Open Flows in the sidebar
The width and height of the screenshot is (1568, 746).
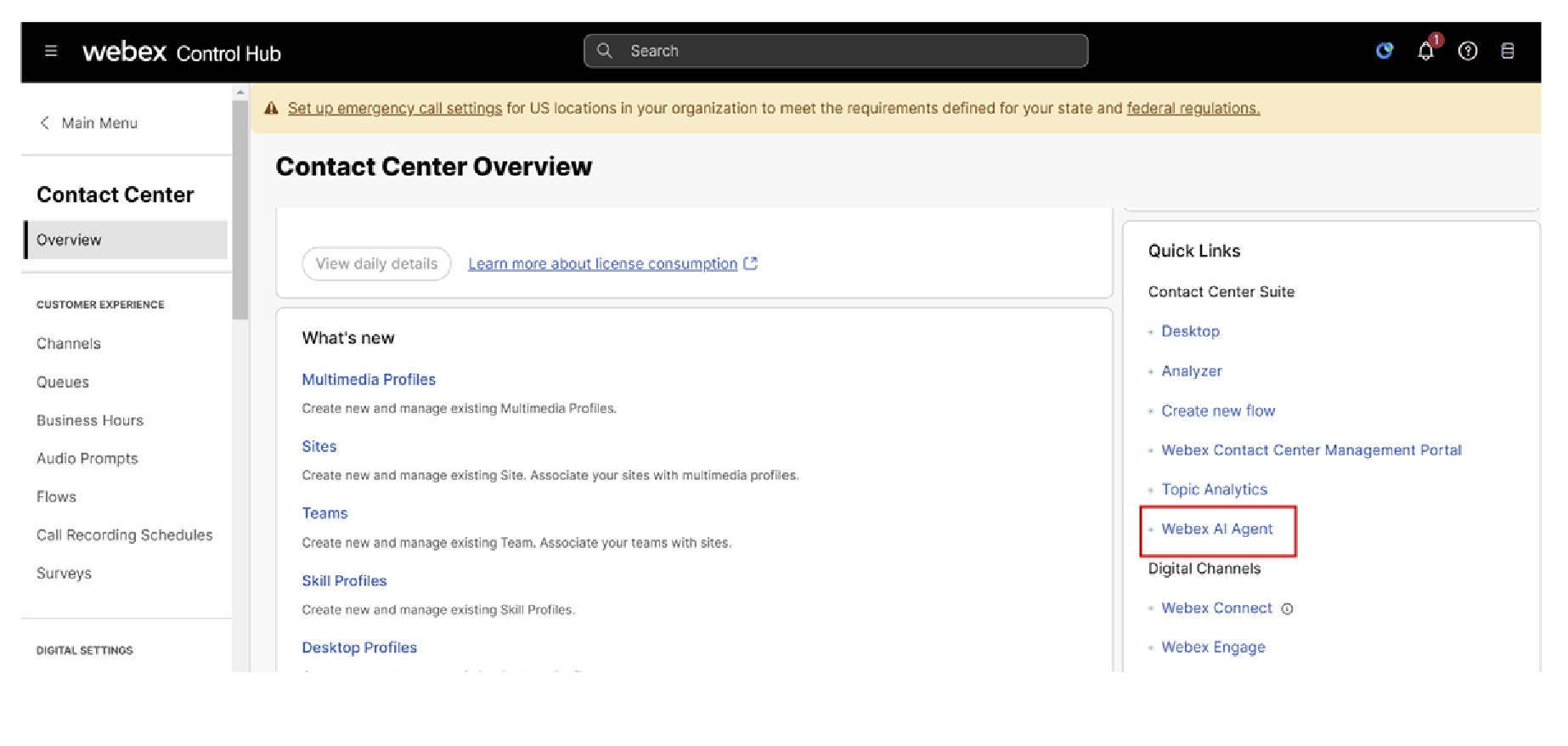[56, 497]
